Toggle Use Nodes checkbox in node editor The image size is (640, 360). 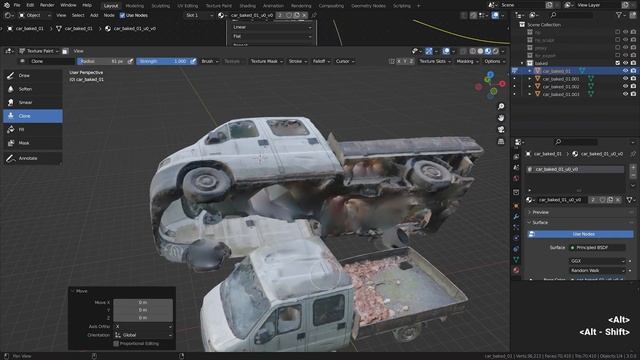coord(122,16)
